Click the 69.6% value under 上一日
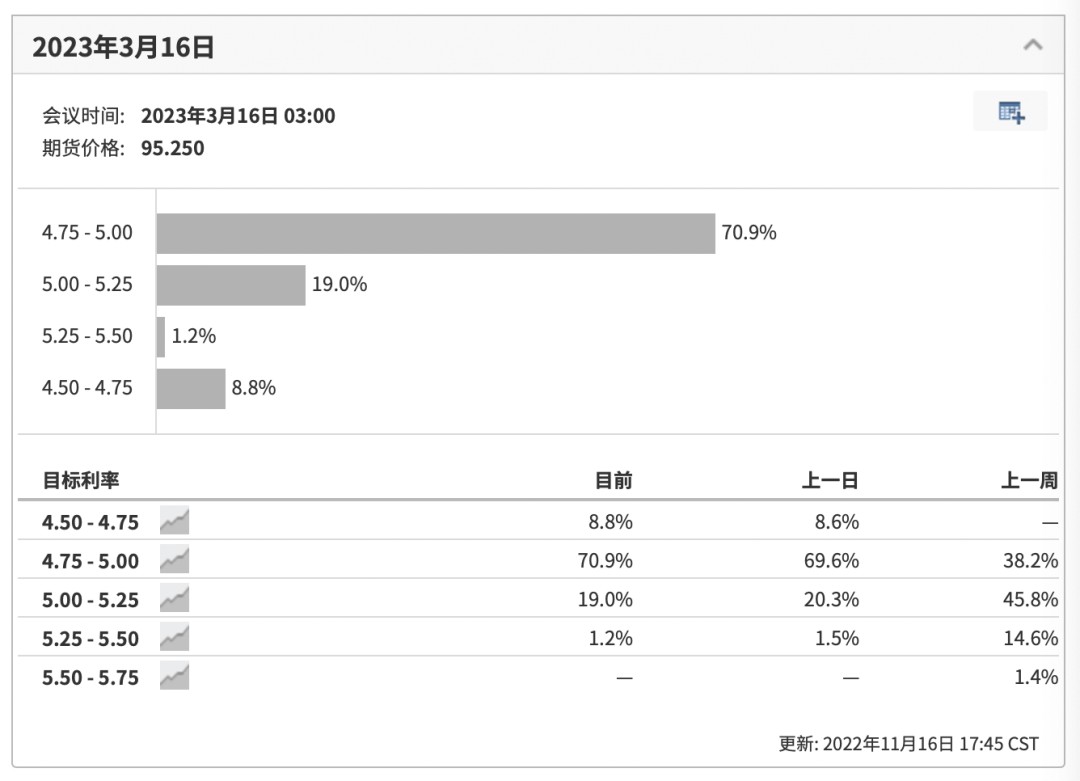This screenshot has width=1080, height=781. pos(831,561)
